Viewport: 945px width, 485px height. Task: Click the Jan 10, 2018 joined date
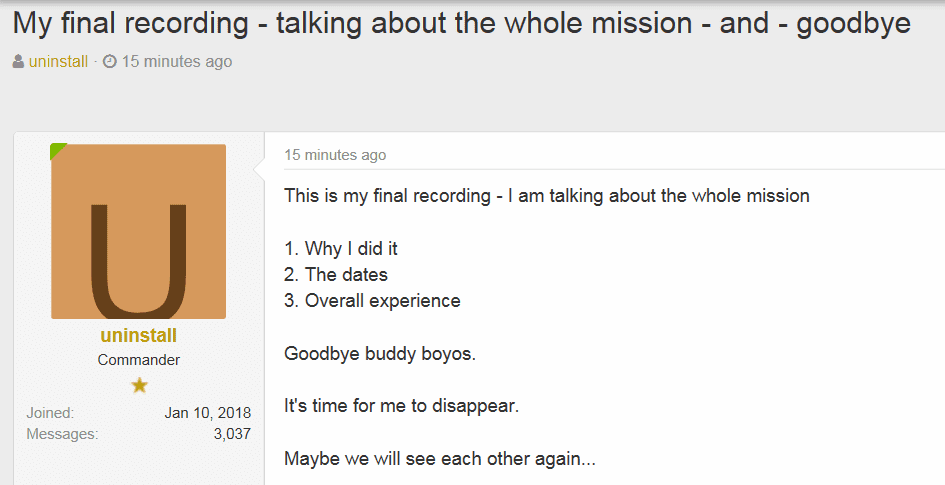208,413
